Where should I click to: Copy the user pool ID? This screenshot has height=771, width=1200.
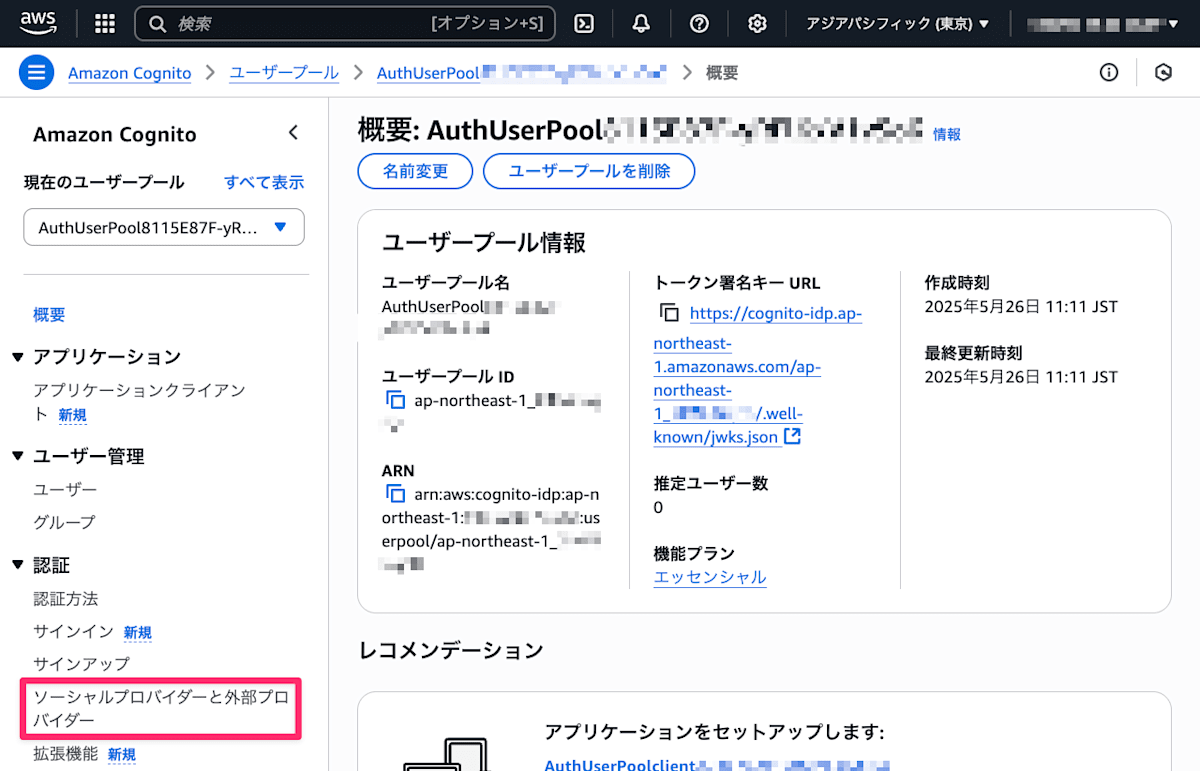tap(395, 401)
